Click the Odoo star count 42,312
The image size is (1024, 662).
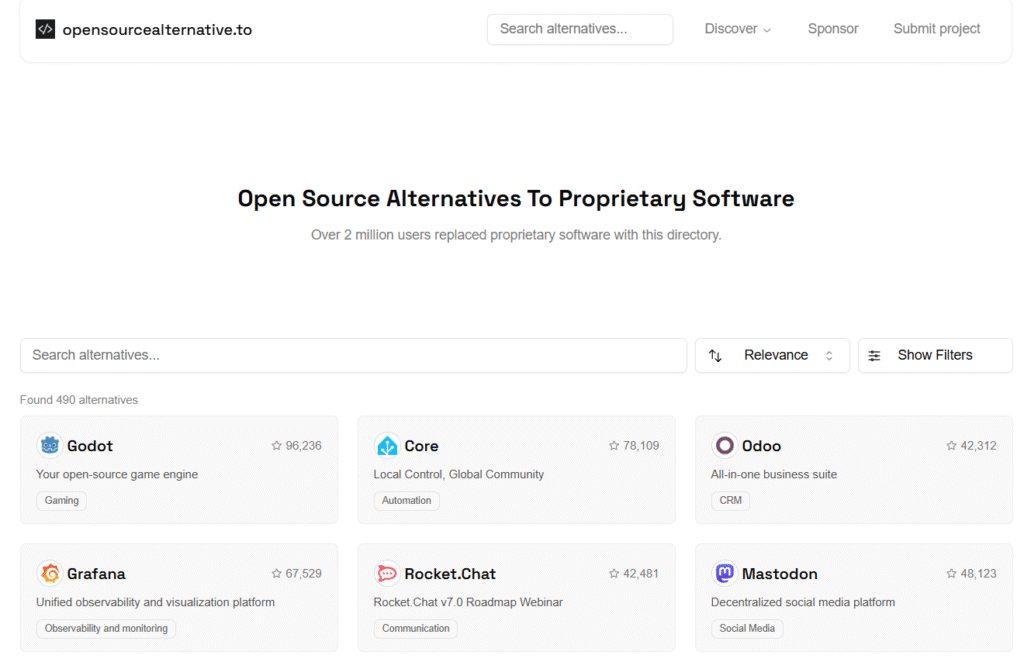click(978, 446)
